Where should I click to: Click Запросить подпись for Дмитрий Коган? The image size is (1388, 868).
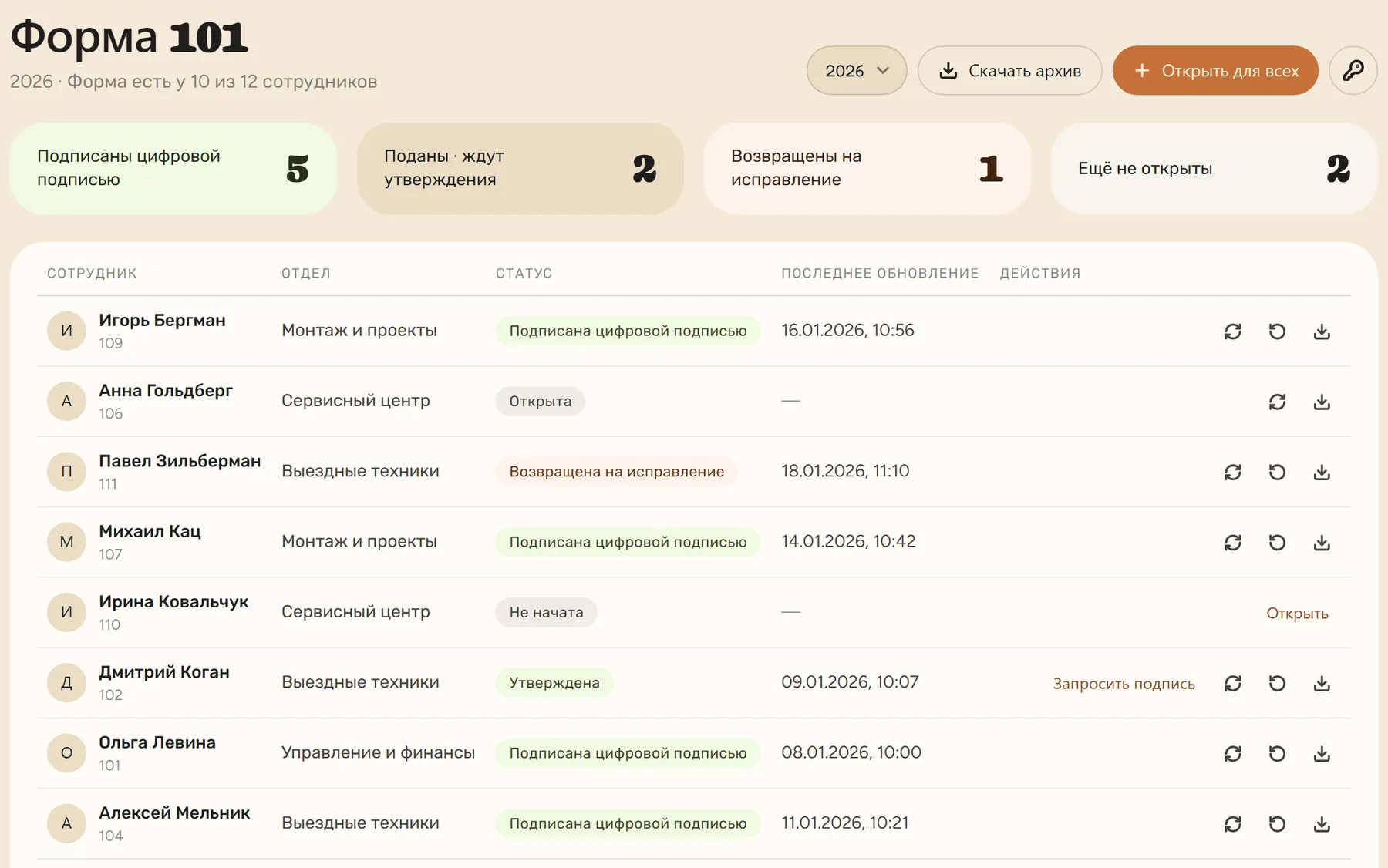[x=1124, y=683]
